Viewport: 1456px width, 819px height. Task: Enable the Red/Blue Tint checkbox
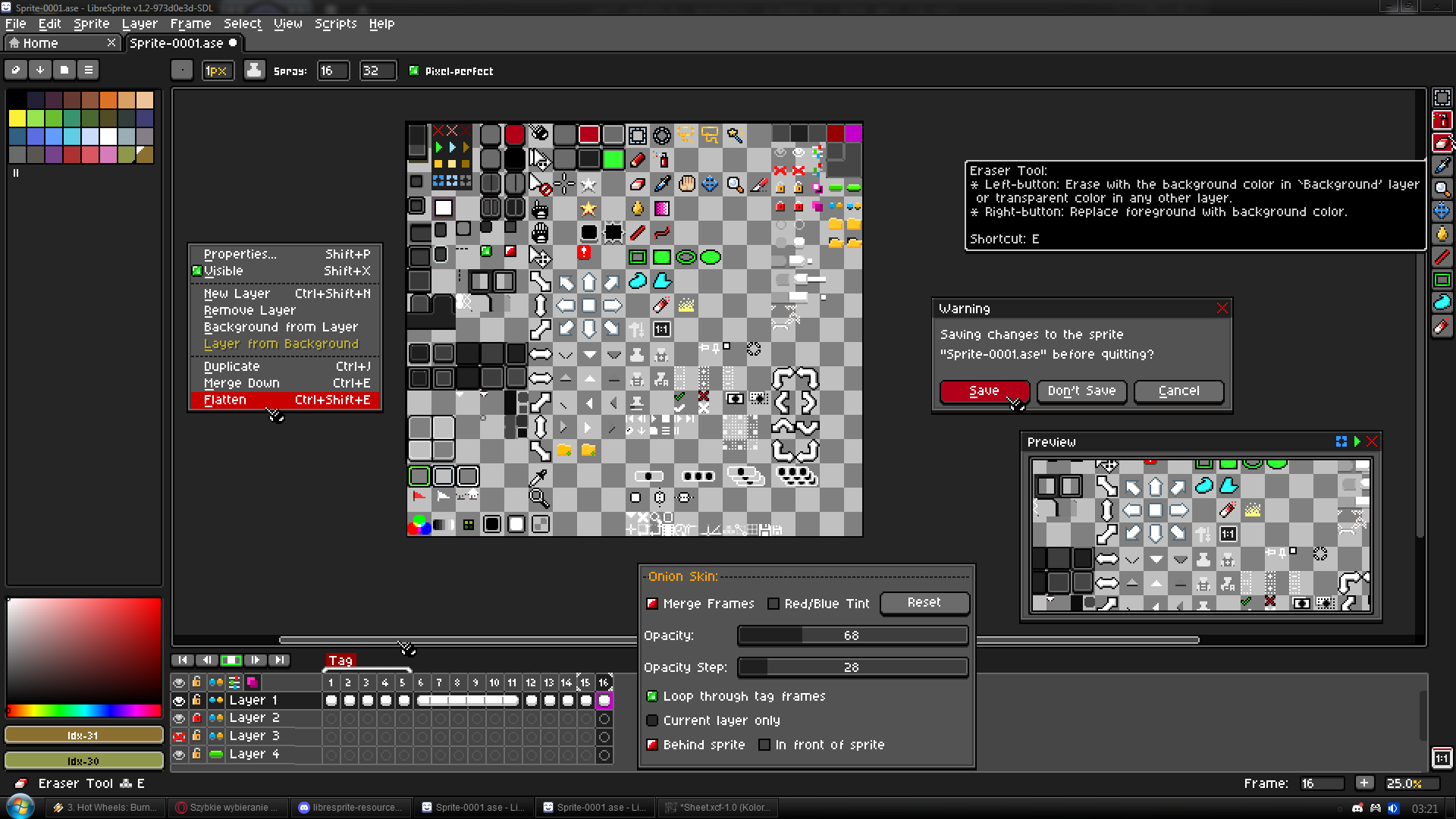point(773,604)
